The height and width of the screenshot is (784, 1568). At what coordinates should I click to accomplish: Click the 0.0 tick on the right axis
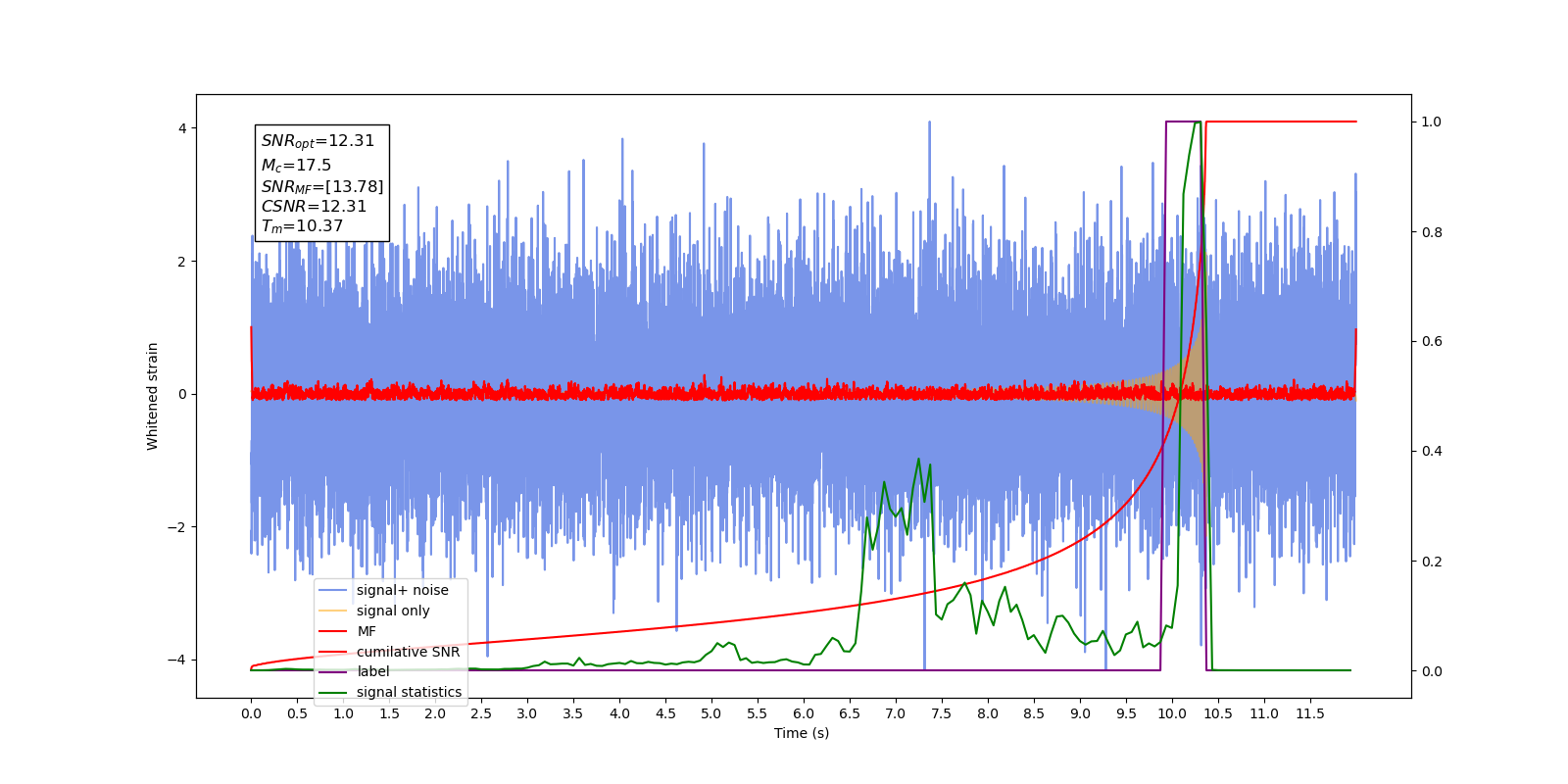click(x=1432, y=671)
